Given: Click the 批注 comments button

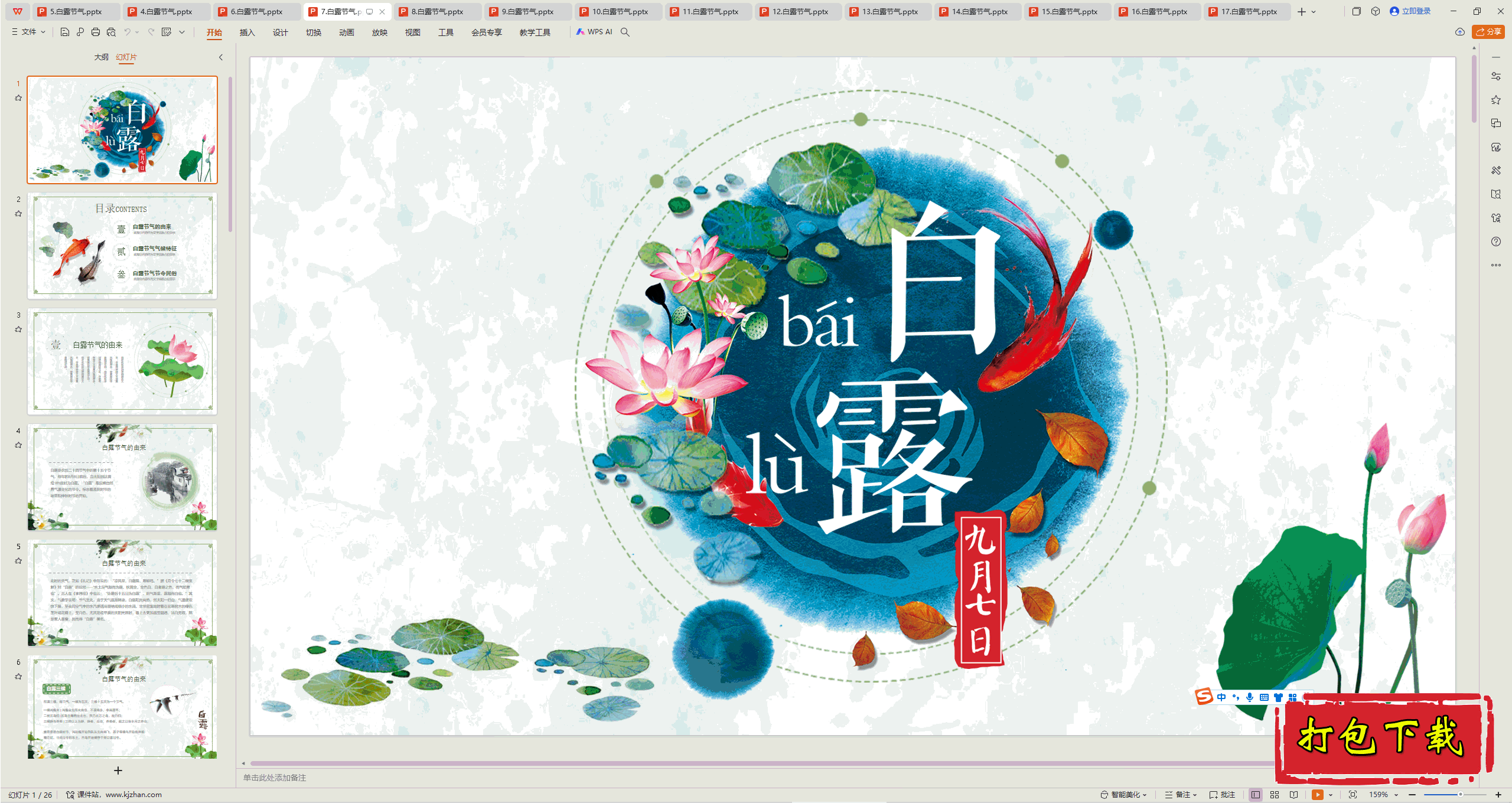Looking at the screenshot, I should (1222, 795).
